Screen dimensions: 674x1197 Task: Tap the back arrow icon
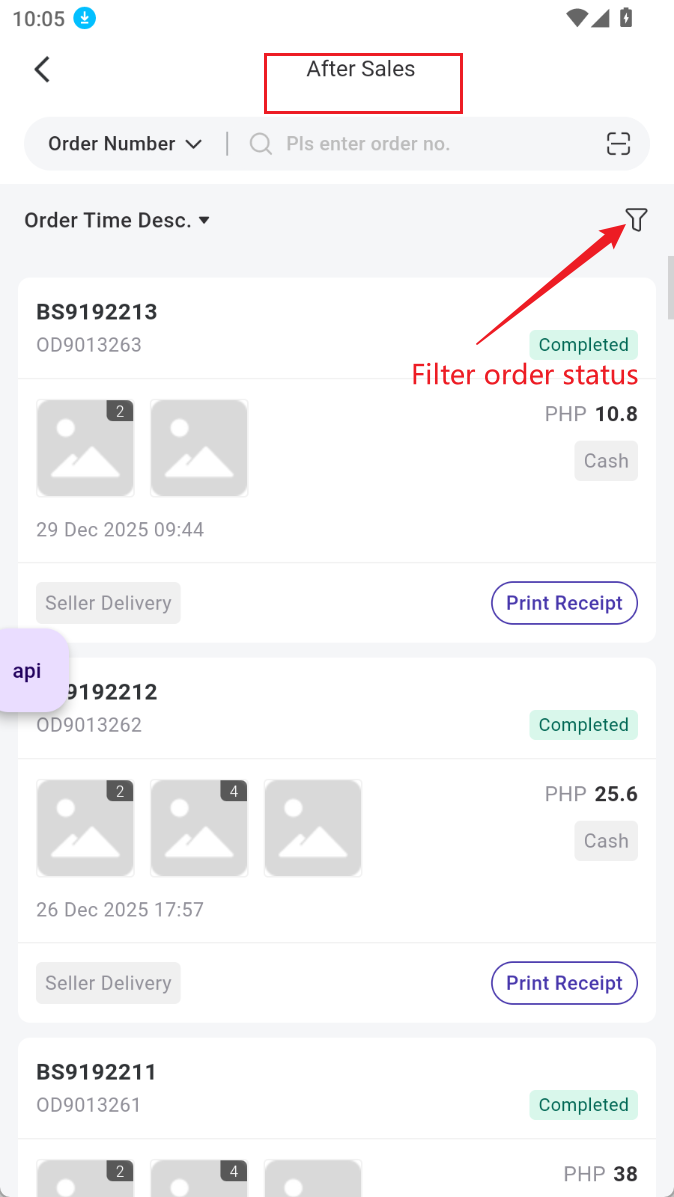click(42, 69)
